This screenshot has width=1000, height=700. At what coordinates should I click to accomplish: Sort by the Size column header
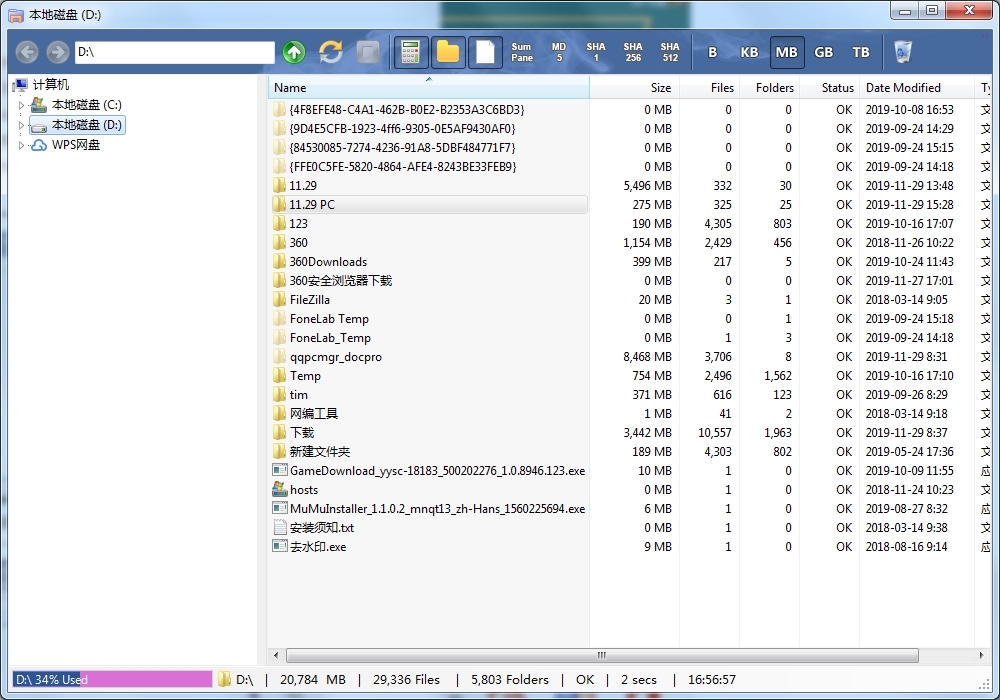tap(660, 88)
